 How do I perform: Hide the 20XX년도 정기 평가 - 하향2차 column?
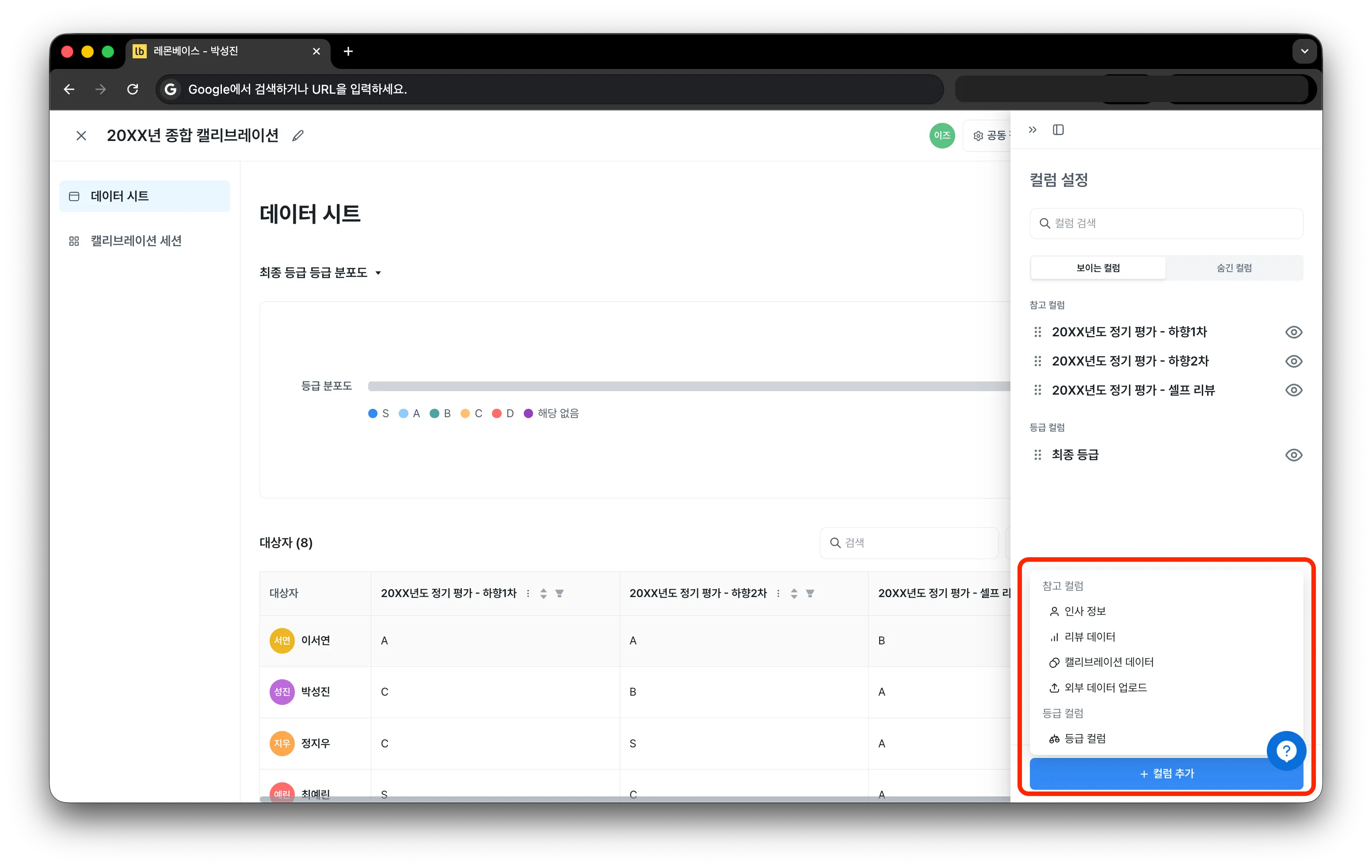pyautogui.click(x=1293, y=361)
